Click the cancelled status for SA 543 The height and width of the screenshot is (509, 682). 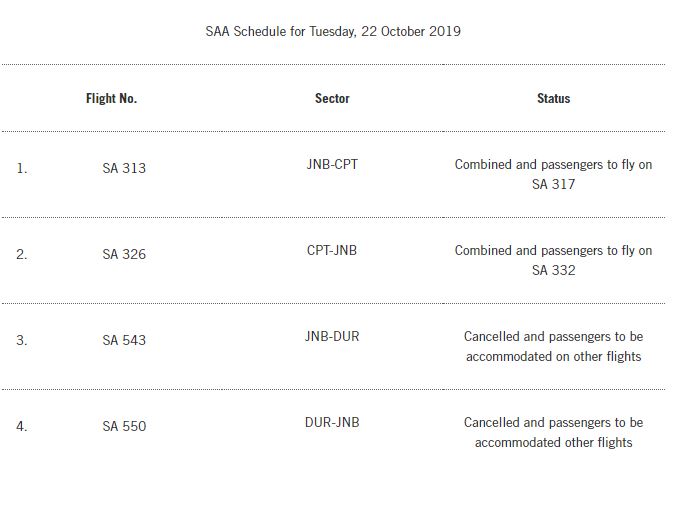553,346
